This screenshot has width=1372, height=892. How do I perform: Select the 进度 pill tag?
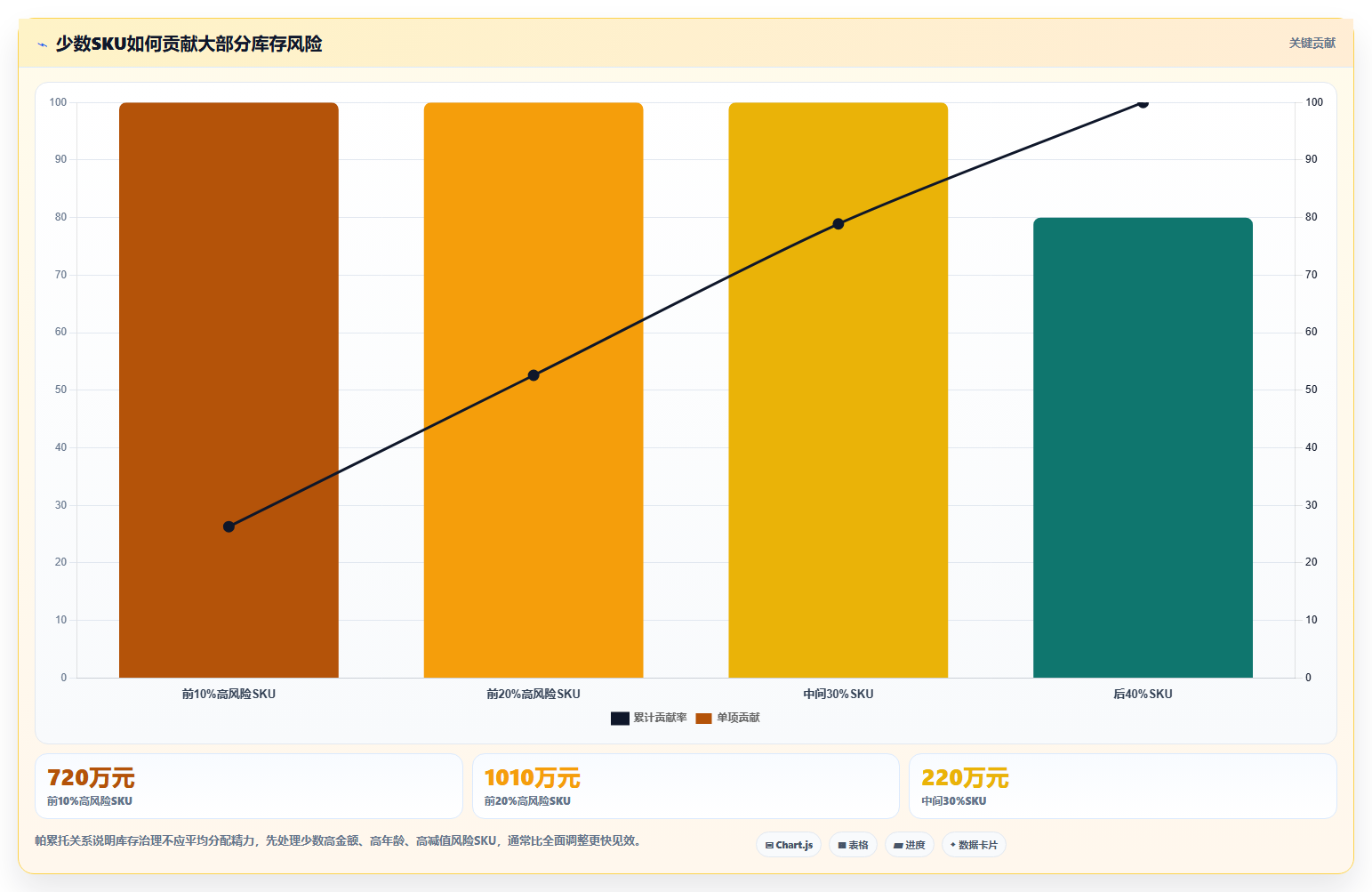click(x=909, y=845)
